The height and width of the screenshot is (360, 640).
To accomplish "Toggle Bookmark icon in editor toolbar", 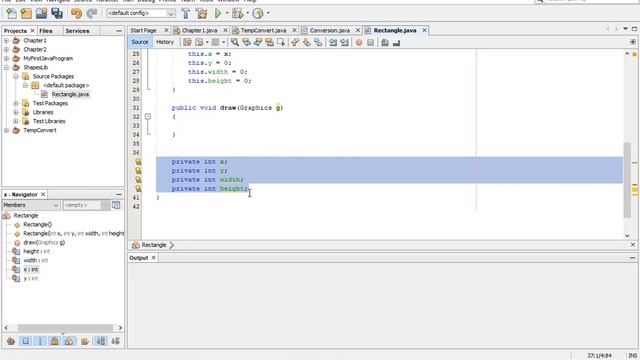I will (x=318, y=42).
